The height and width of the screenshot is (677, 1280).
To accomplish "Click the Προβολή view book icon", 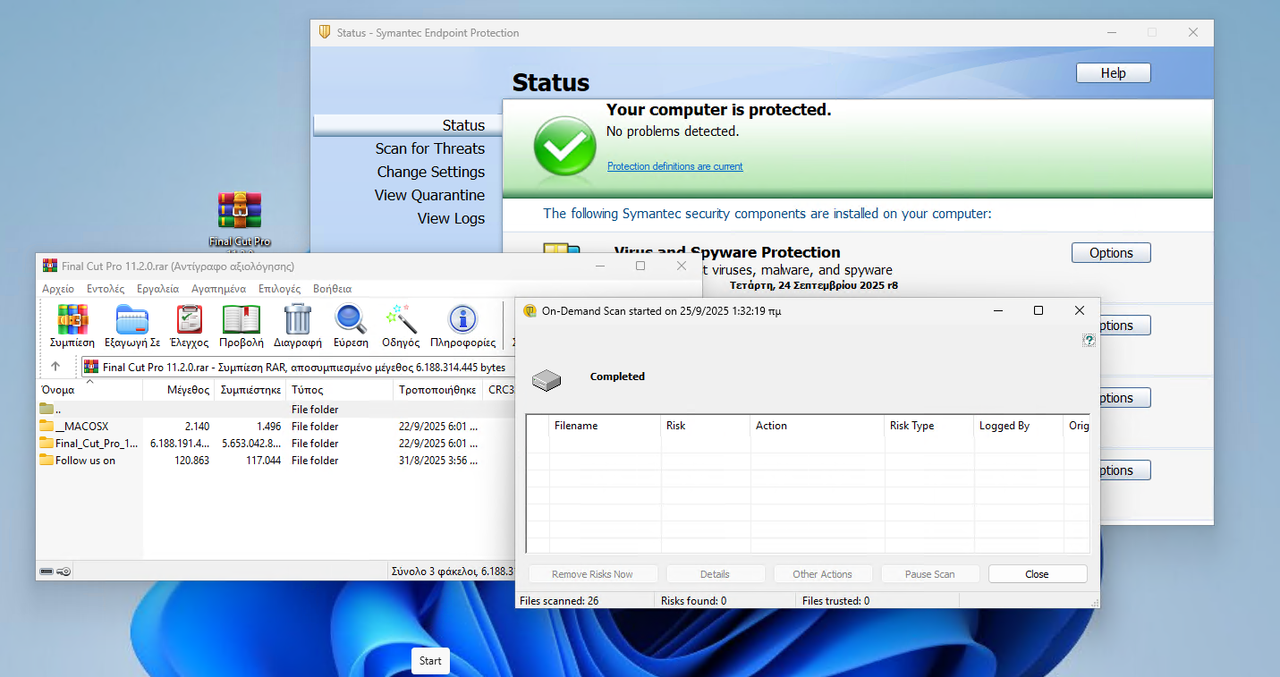I will pyautogui.click(x=241, y=319).
